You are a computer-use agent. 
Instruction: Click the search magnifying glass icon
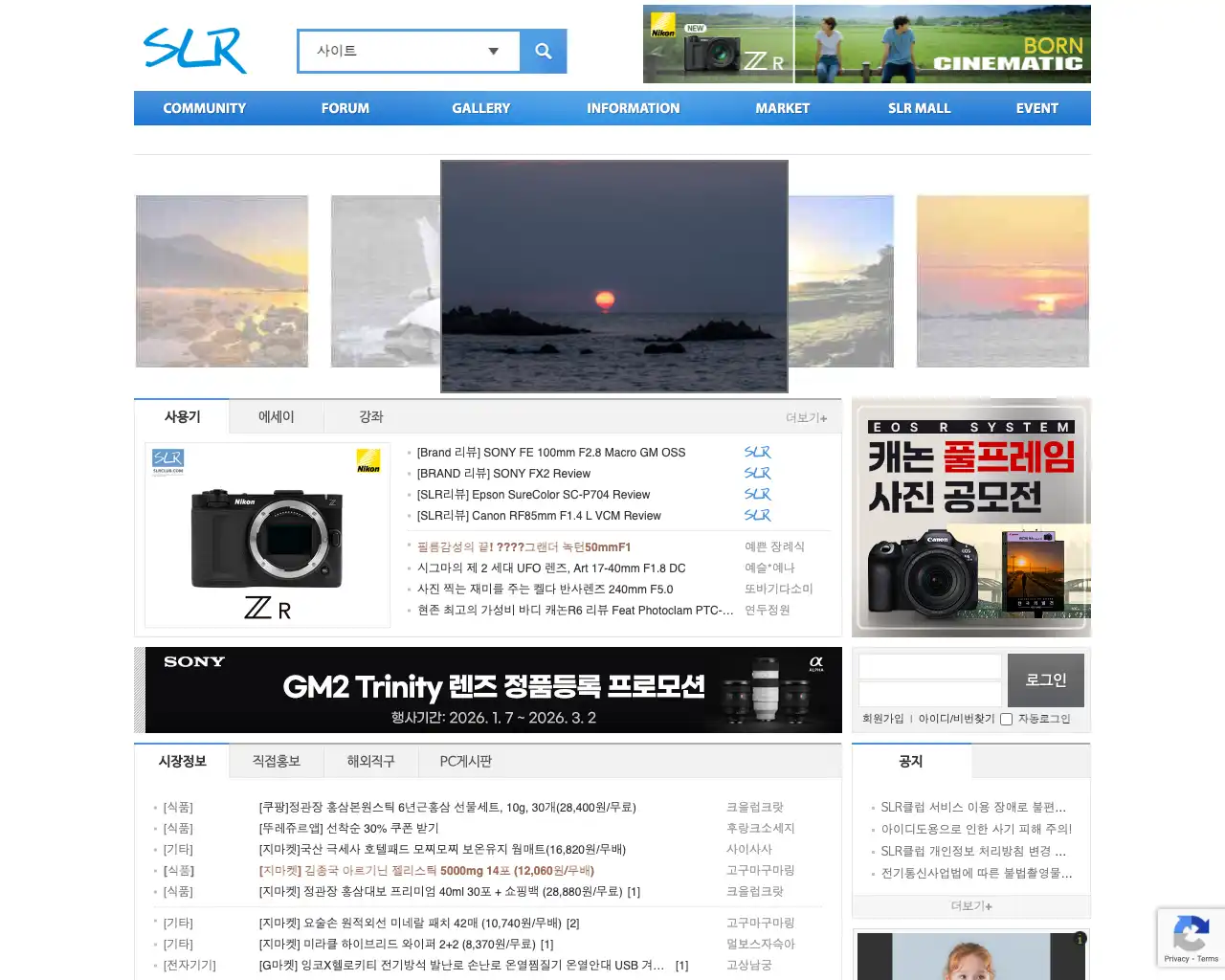coord(543,51)
